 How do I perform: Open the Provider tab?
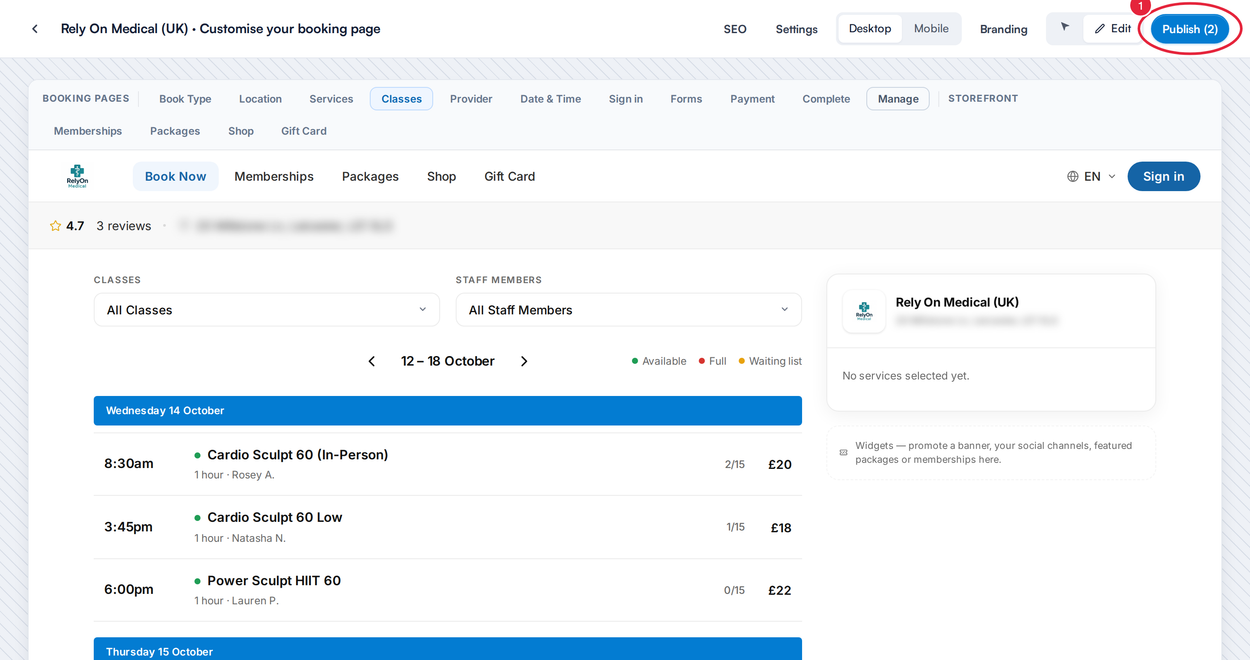pos(471,99)
